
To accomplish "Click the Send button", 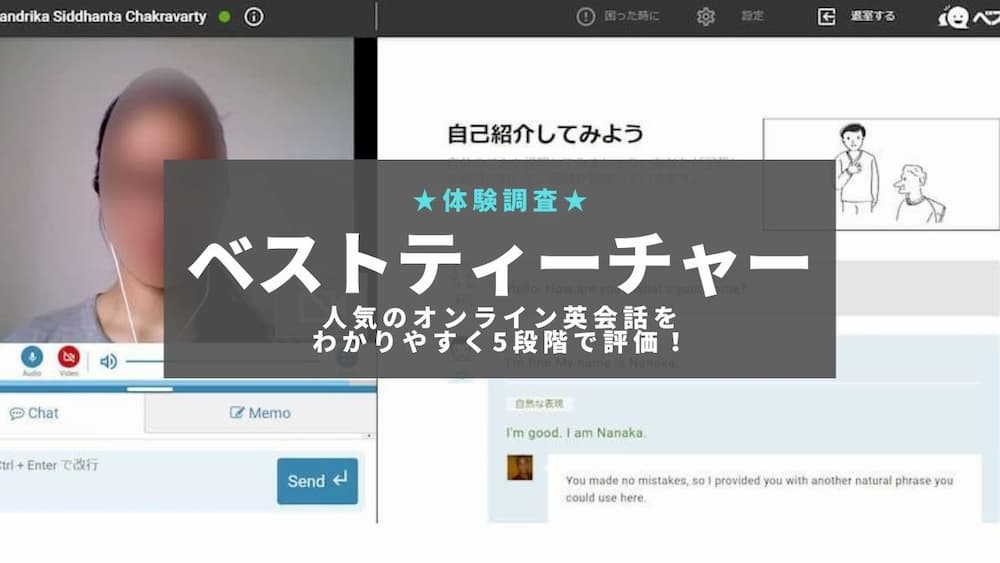I will click(x=317, y=481).
